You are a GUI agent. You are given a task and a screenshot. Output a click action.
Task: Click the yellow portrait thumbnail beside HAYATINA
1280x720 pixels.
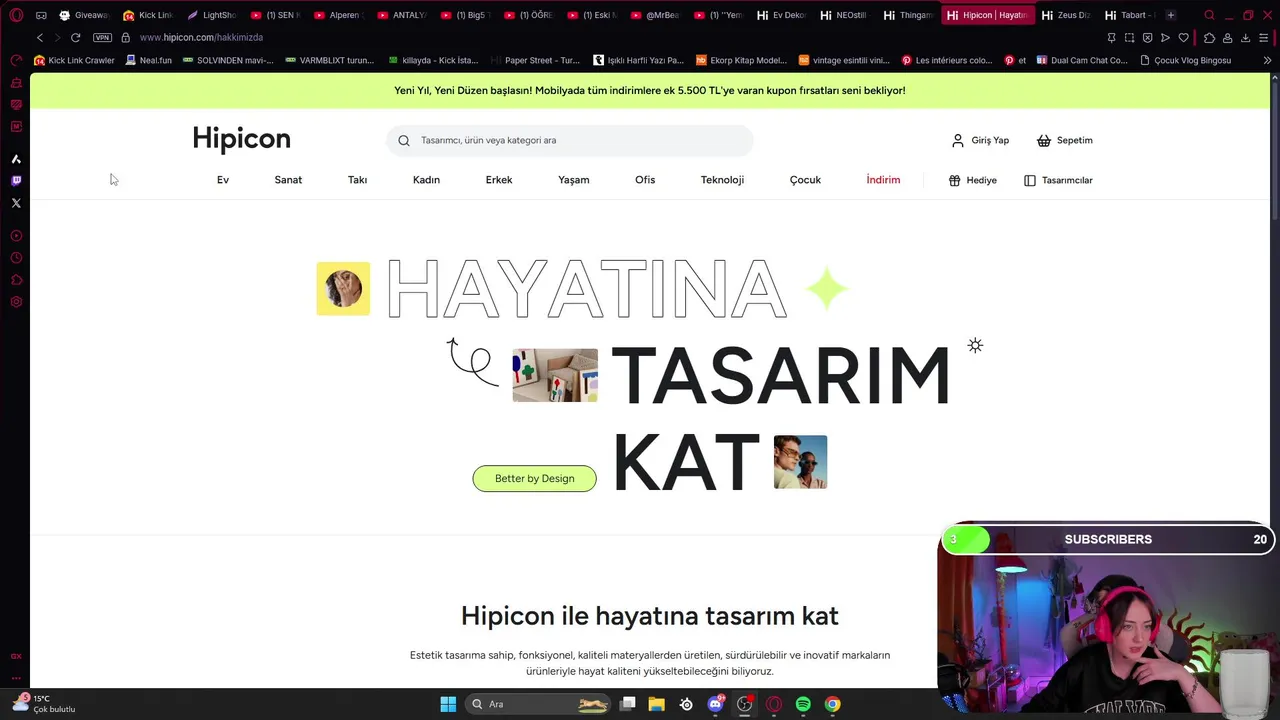(343, 288)
